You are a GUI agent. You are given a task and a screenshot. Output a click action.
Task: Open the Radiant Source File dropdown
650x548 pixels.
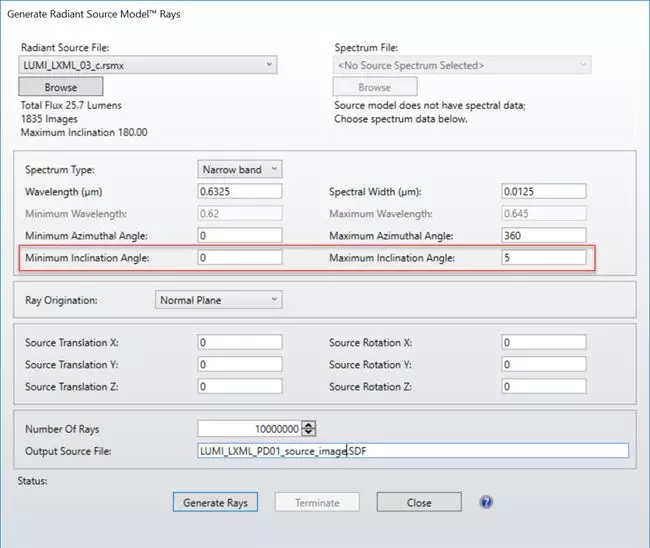[x=149, y=65]
